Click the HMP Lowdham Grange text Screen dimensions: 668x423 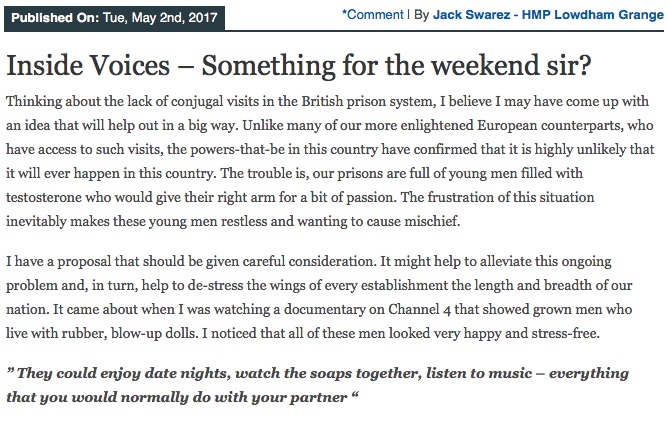click(x=593, y=15)
